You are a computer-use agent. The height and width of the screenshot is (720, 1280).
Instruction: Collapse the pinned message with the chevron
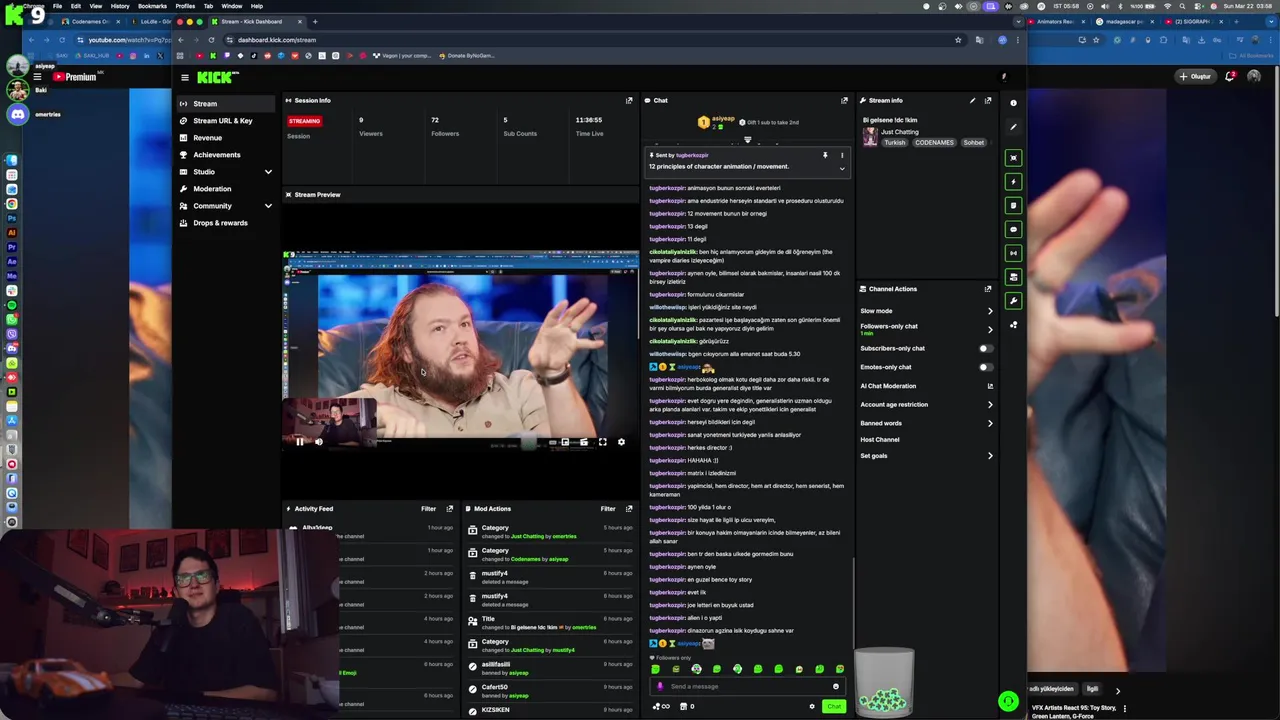pos(842,168)
